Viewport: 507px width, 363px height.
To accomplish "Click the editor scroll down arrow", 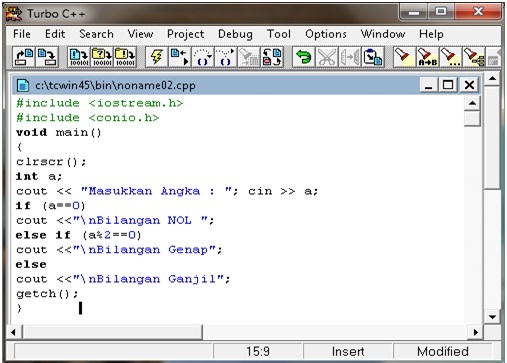I will click(492, 317).
